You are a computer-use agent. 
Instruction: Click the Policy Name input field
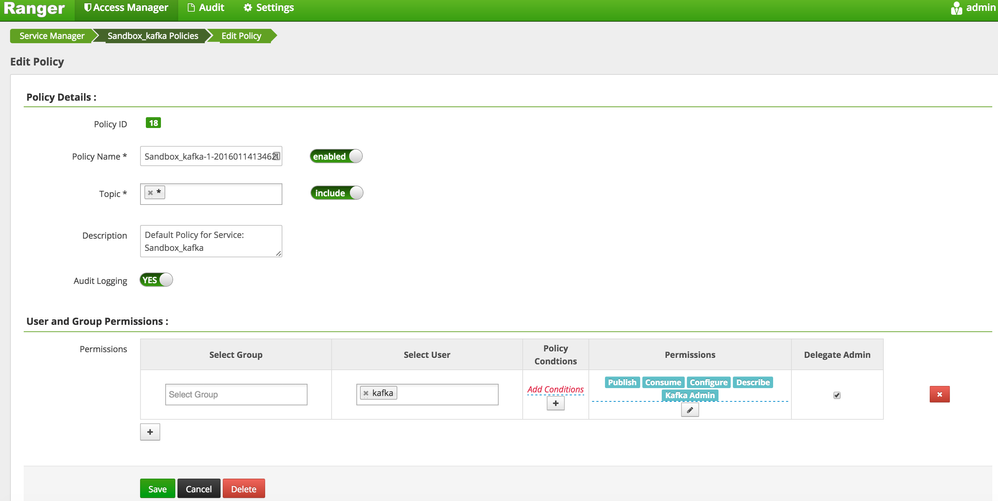pyautogui.click(x=211, y=156)
